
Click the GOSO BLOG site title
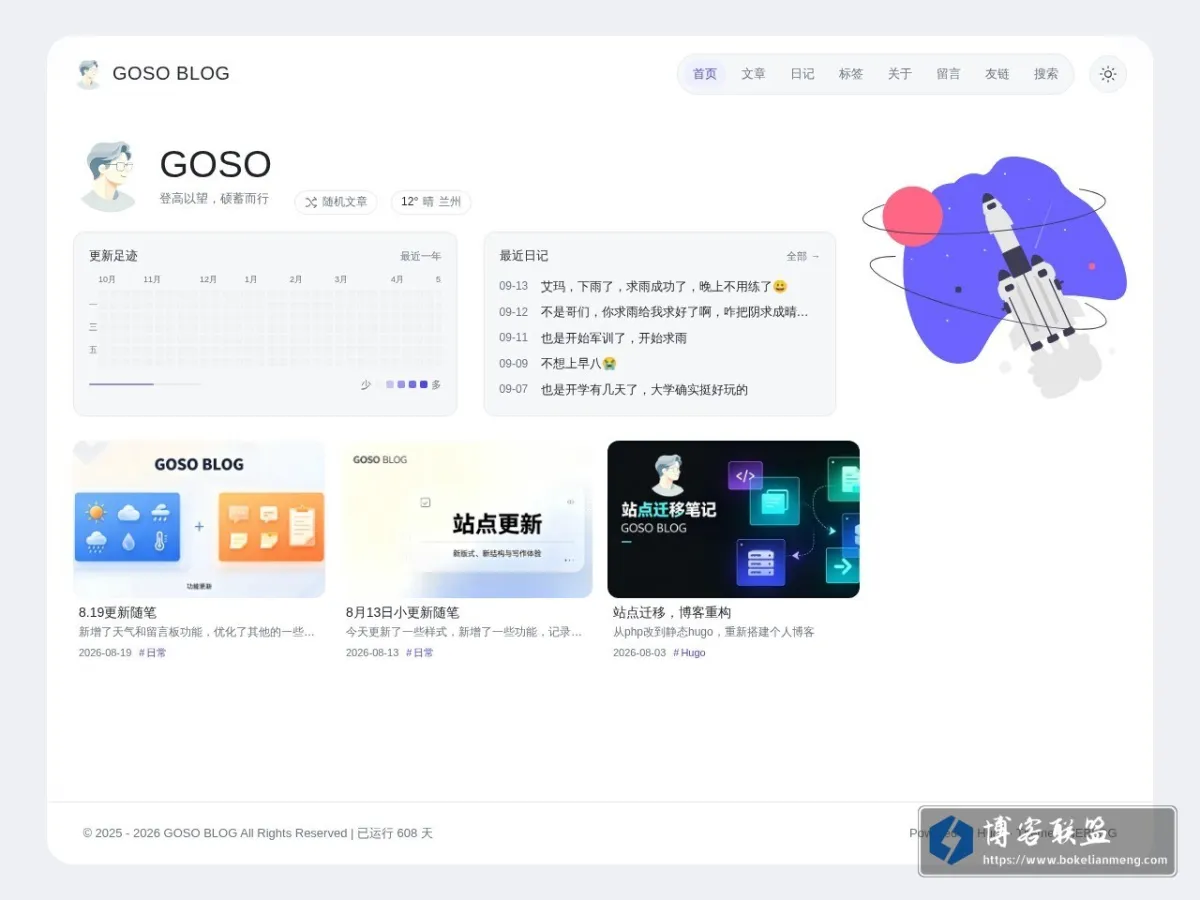click(171, 73)
